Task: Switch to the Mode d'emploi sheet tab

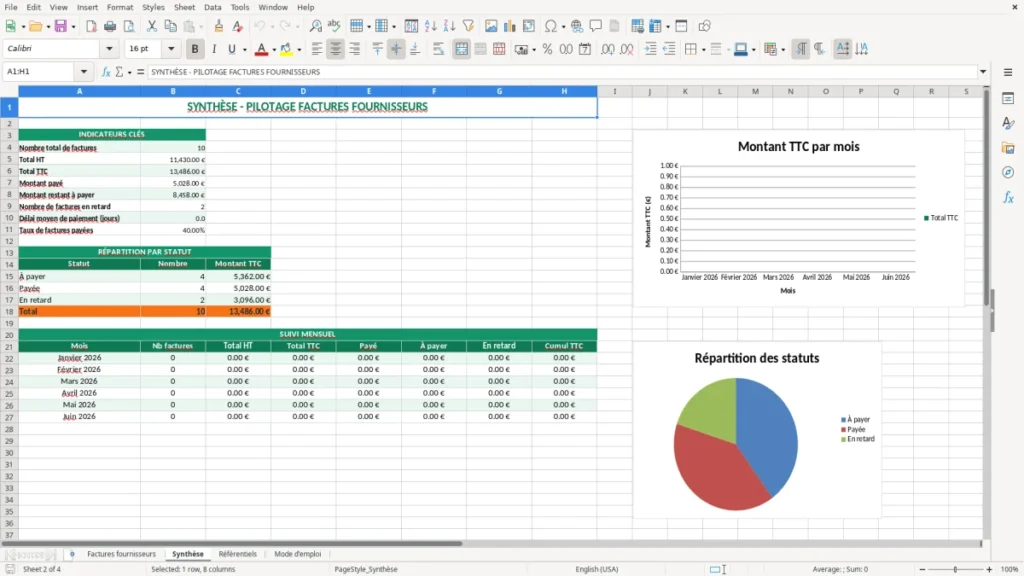Action: [x=298, y=554]
